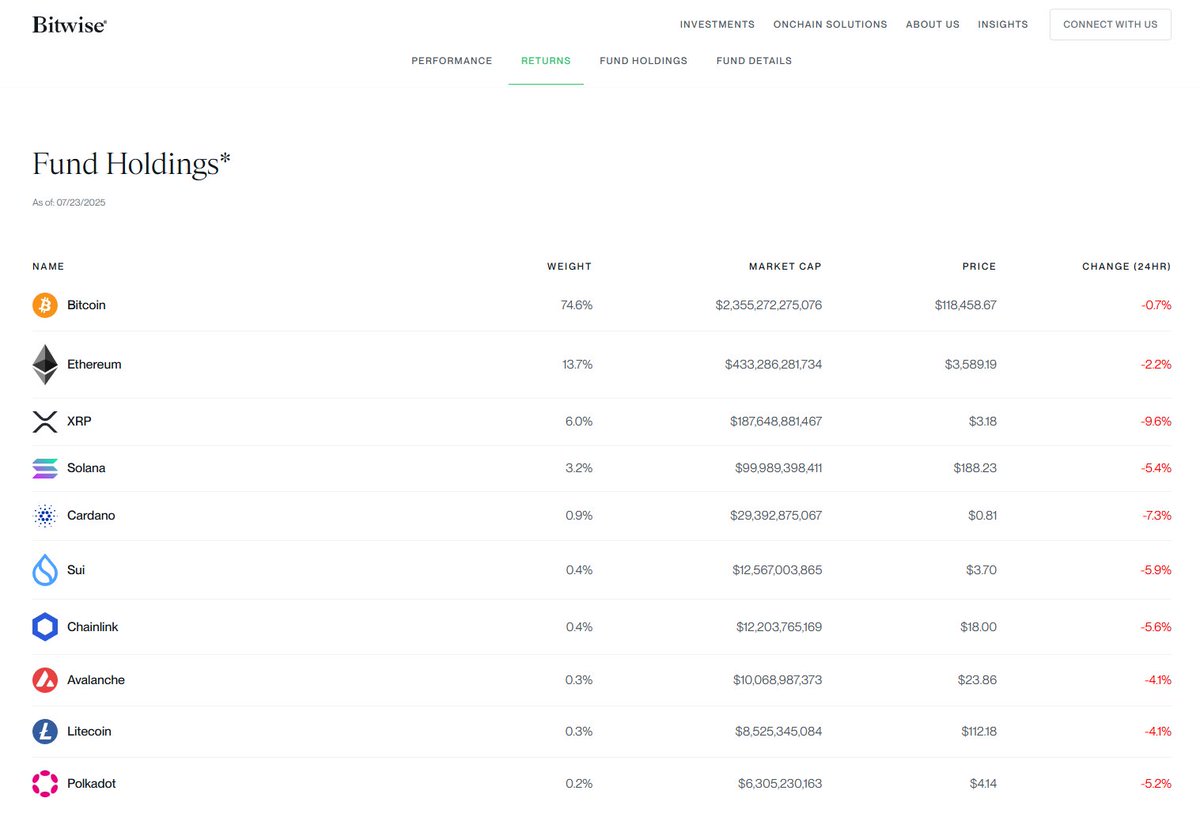Click the Sui droplet icon

pos(45,570)
